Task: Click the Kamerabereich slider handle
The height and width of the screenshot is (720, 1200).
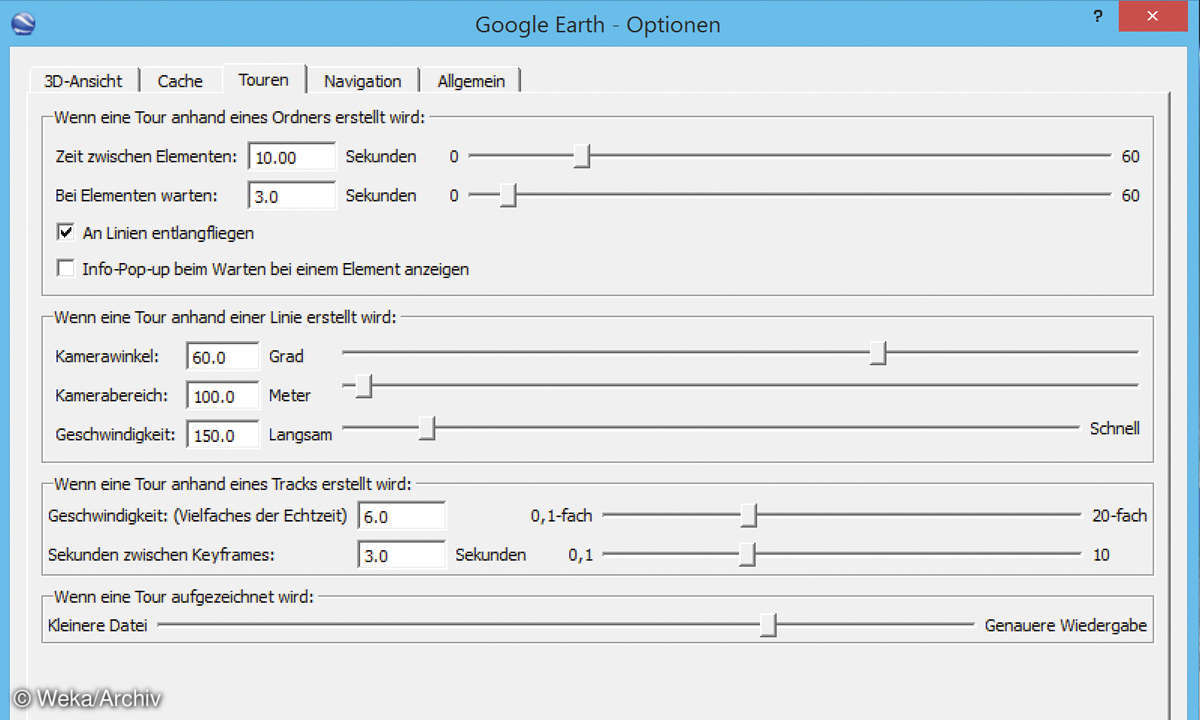Action: [364, 385]
